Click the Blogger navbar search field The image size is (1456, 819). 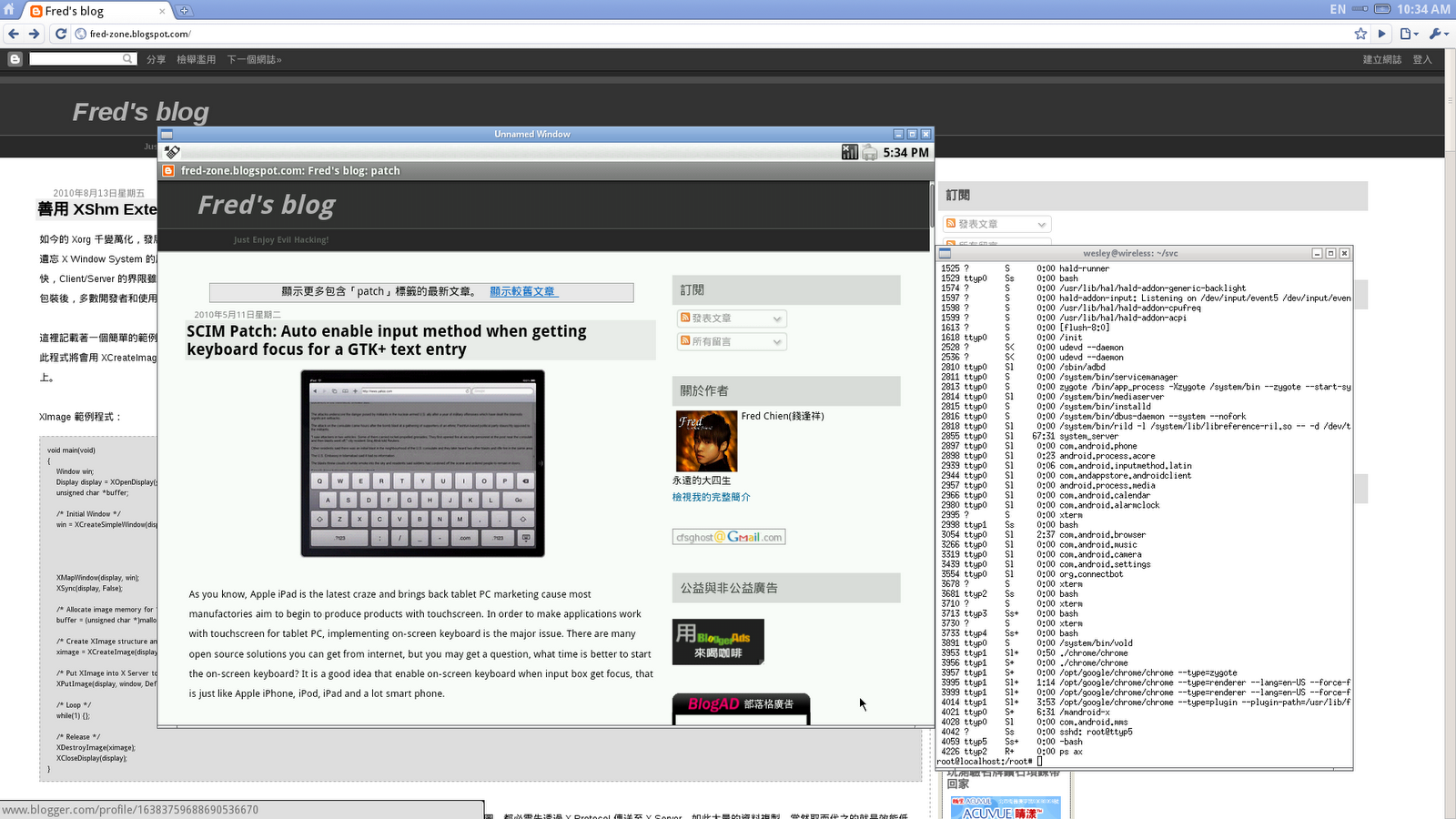pyautogui.click(x=82, y=58)
